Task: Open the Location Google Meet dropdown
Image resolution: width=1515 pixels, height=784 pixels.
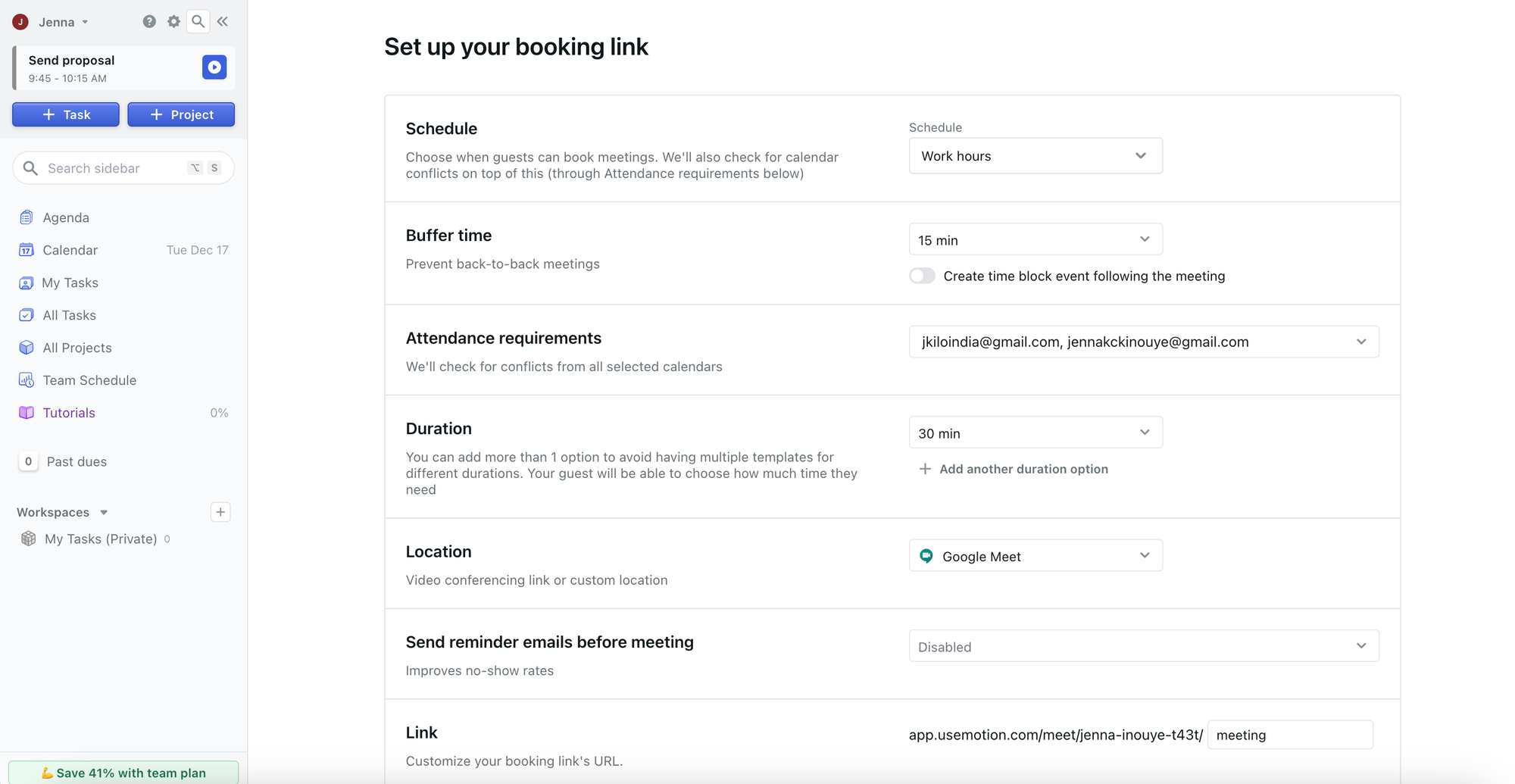Action: pos(1035,555)
